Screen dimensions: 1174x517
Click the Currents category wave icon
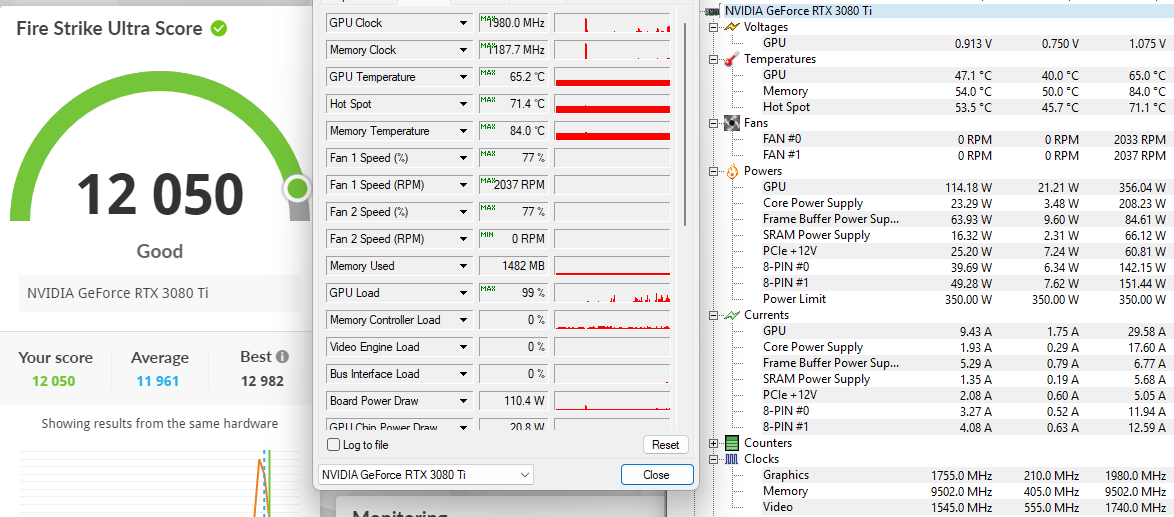[731, 315]
